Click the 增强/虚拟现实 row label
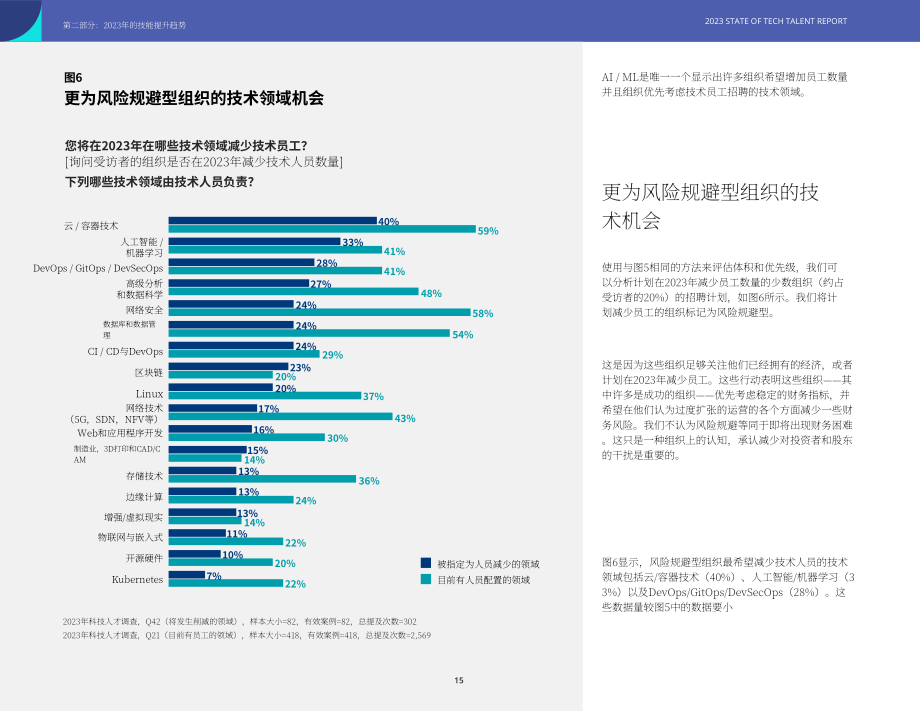The image size is (920, 711). 134,517
